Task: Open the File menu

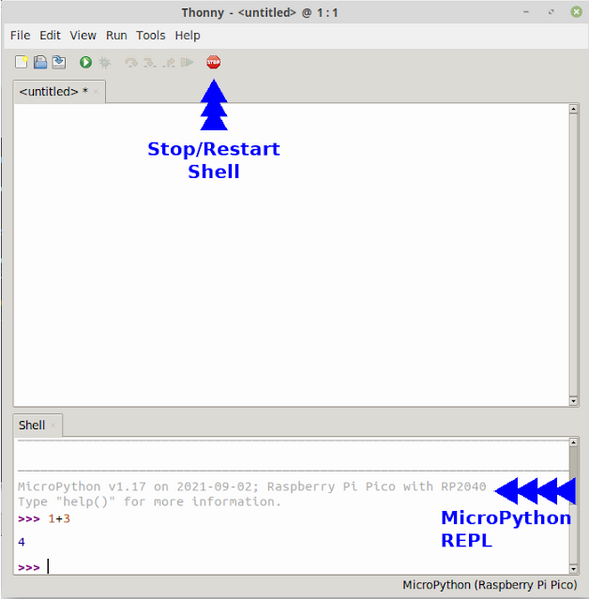Action: [x=20, y=36]
